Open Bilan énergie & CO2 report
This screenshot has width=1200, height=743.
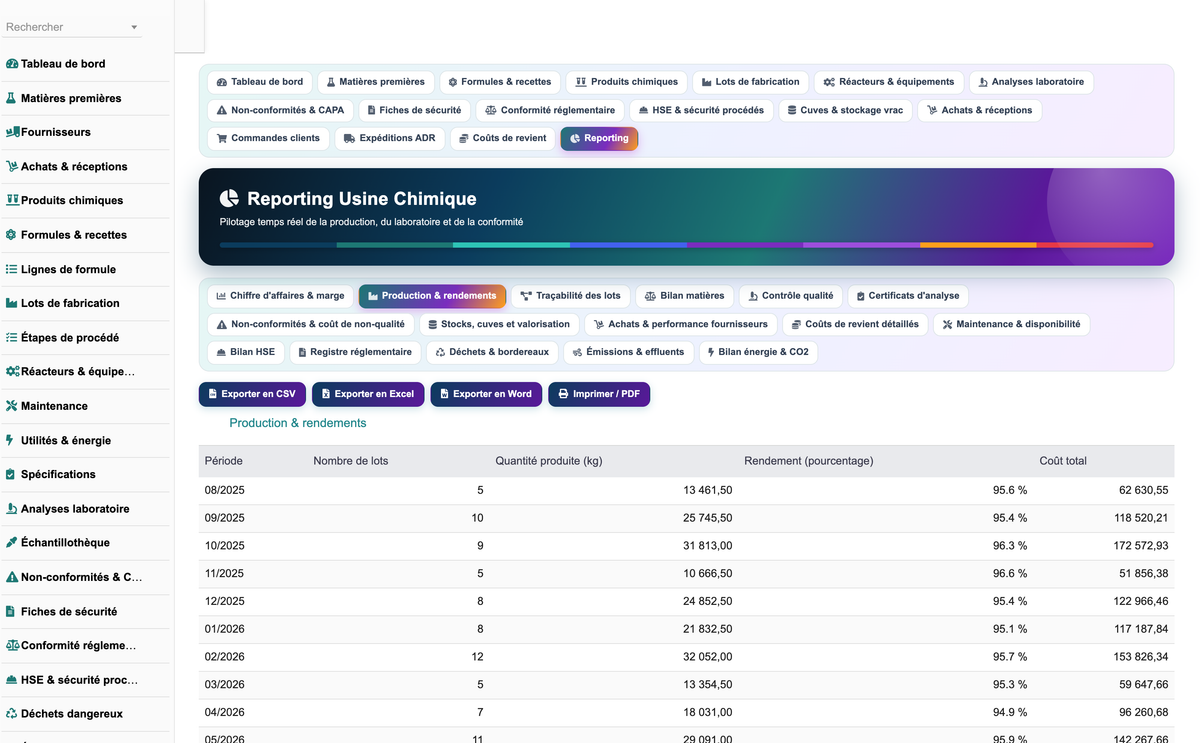tap(758, 352)
